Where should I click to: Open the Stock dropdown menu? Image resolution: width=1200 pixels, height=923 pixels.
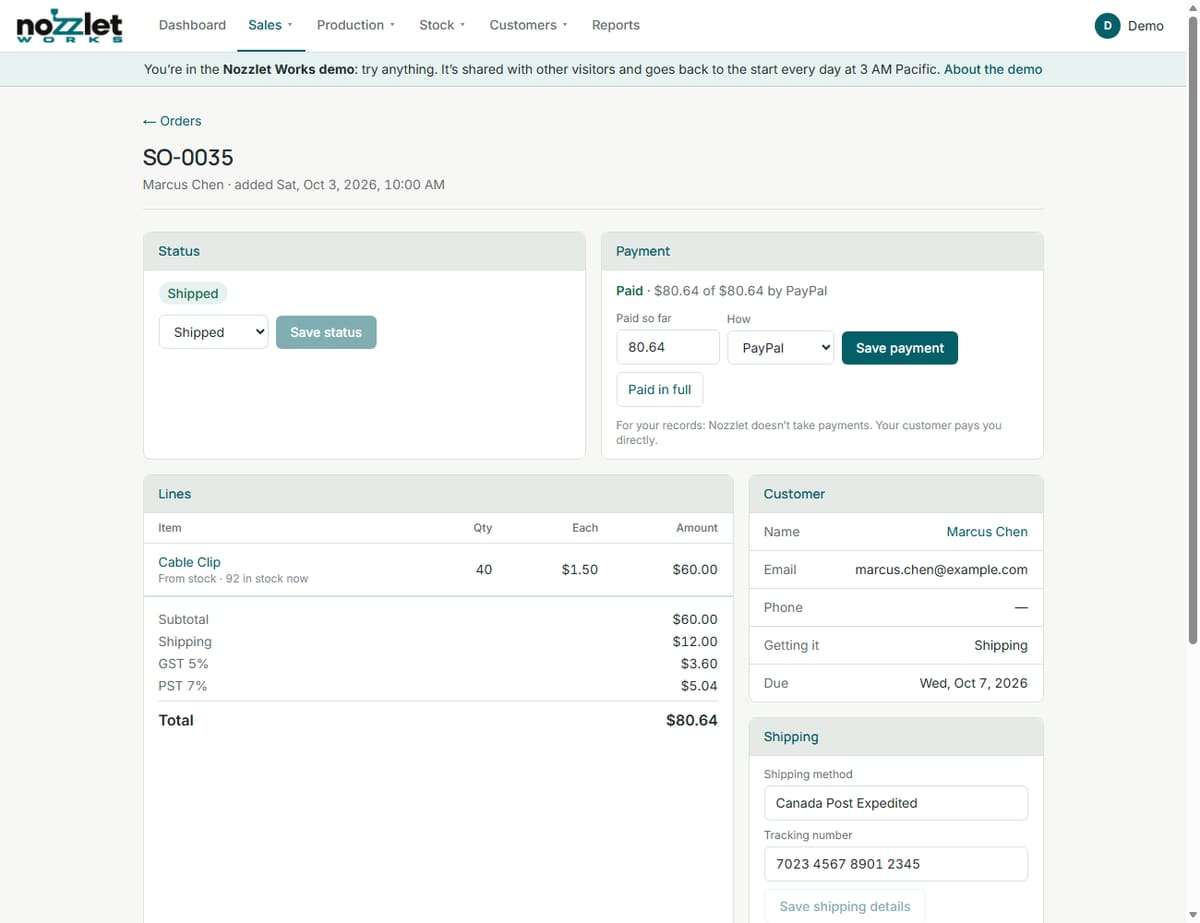[442, 25]
